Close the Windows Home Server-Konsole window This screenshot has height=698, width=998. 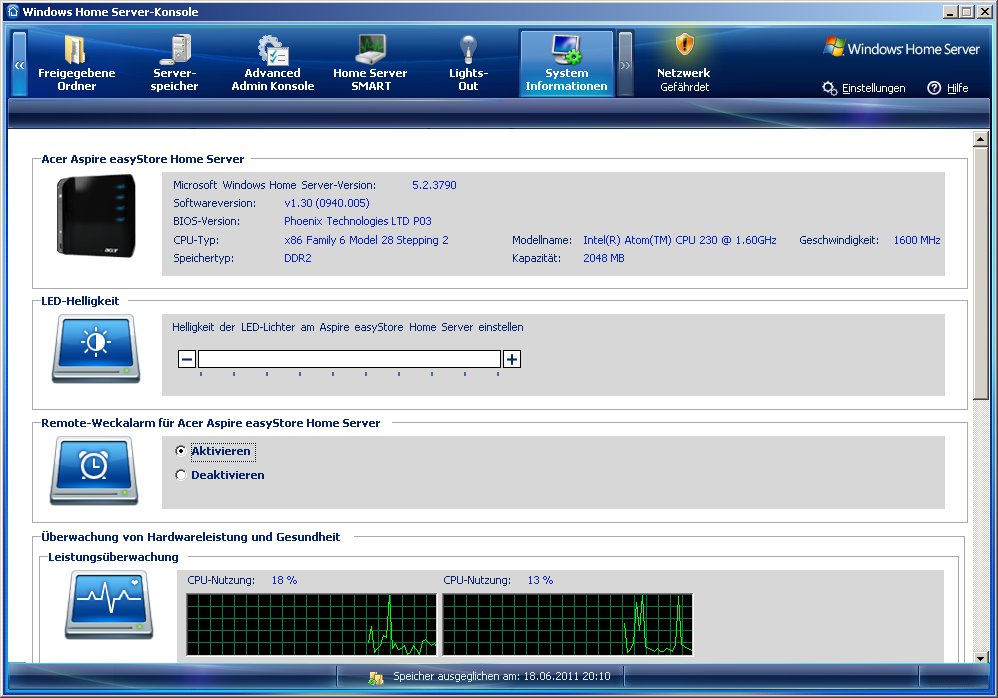984,11
